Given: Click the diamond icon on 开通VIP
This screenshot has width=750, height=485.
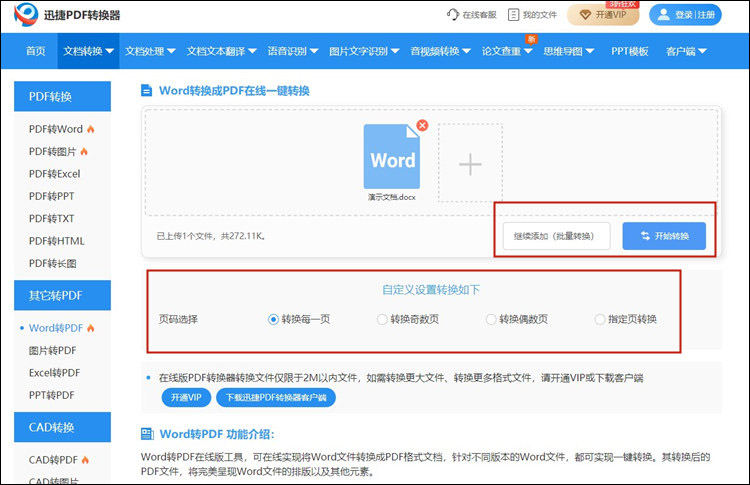Looking at the screenshot, I should pyautogui.click(x=585, y=15).
